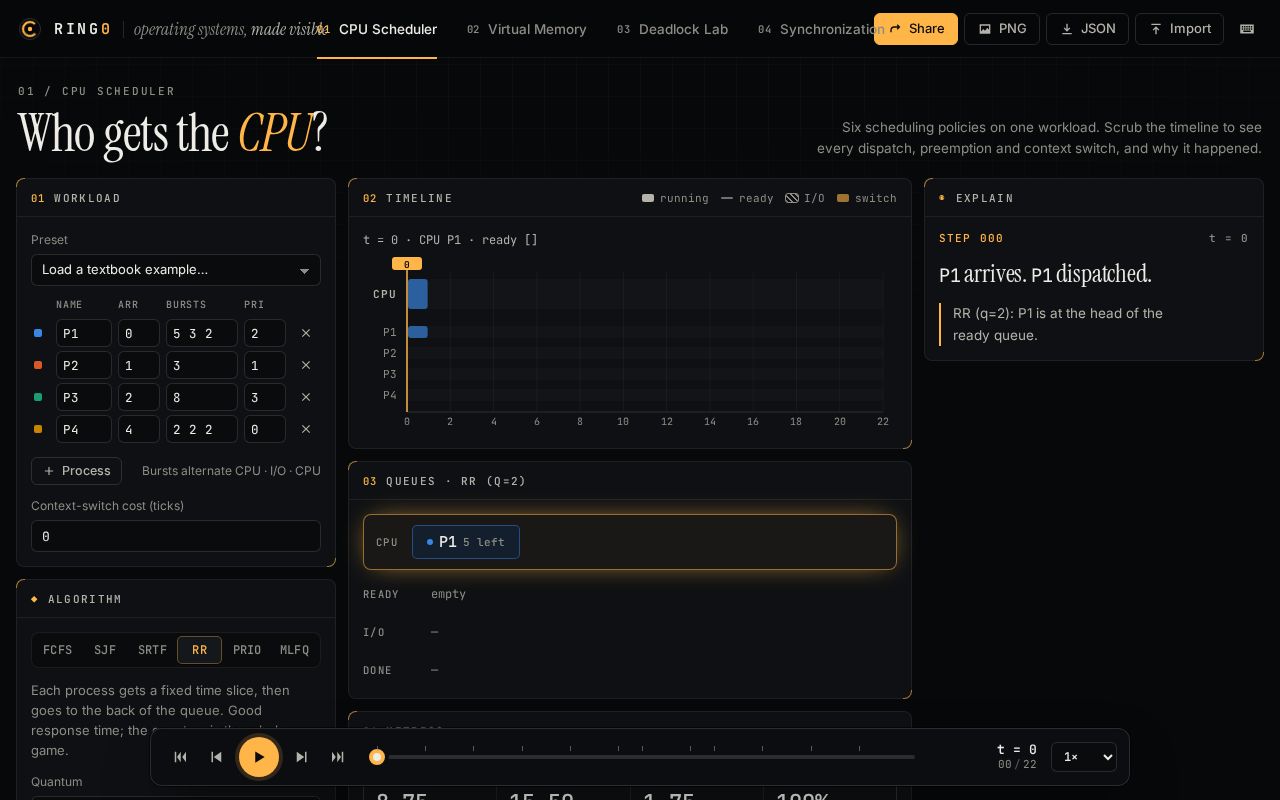Click P3's arrival time field
Screen dimensions: 1280x800
point(139,397)
